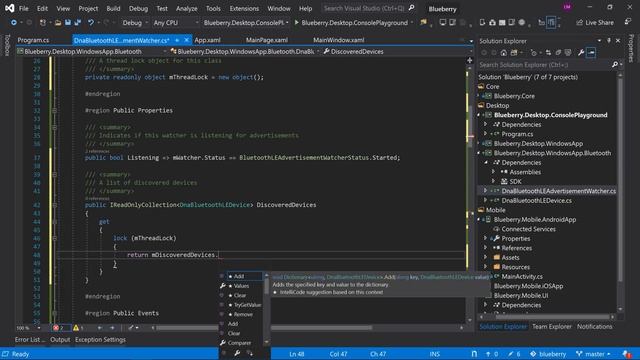Image resolution: width=640 pixels, height=360 pixels.
Task: Open the Debug configuration dropdown
Action: [x=135, y=23]
